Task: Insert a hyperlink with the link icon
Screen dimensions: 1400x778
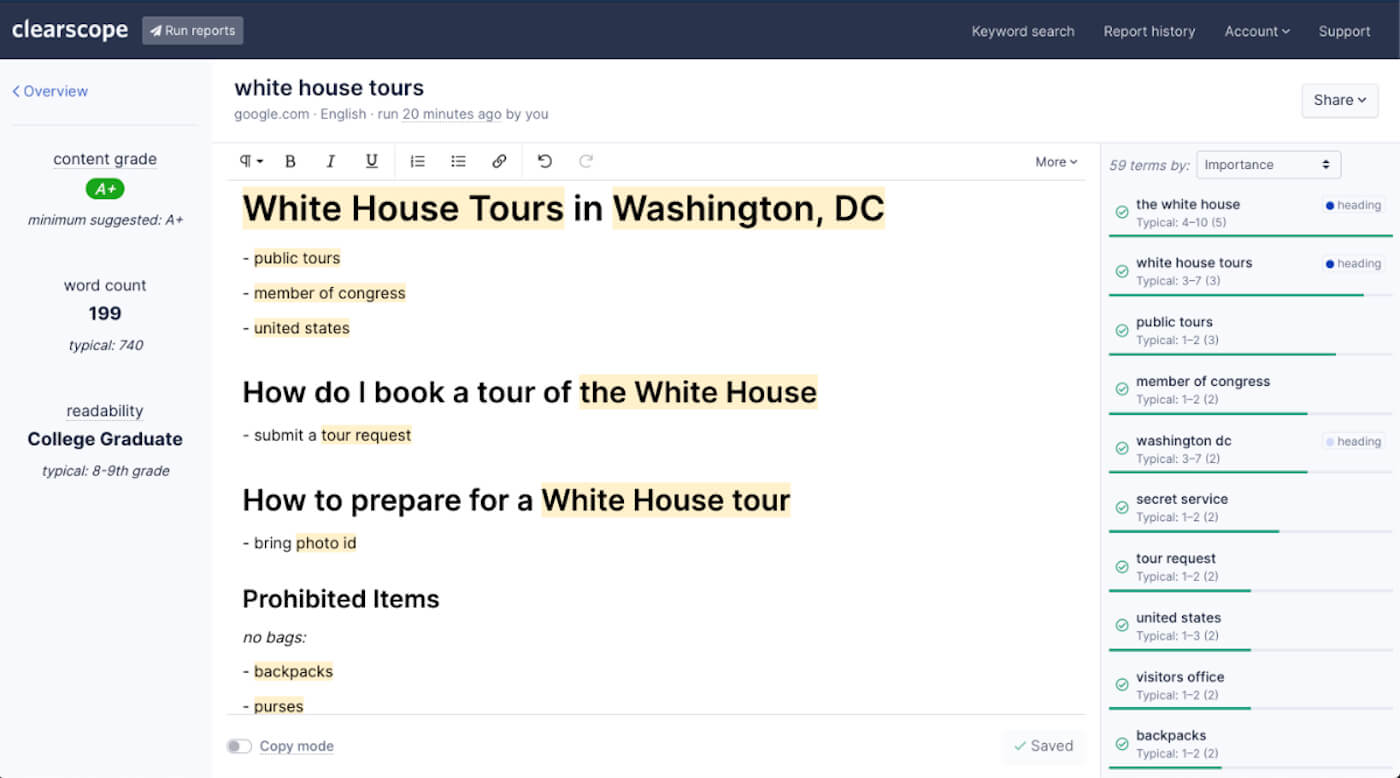Action: coord(499,161)
